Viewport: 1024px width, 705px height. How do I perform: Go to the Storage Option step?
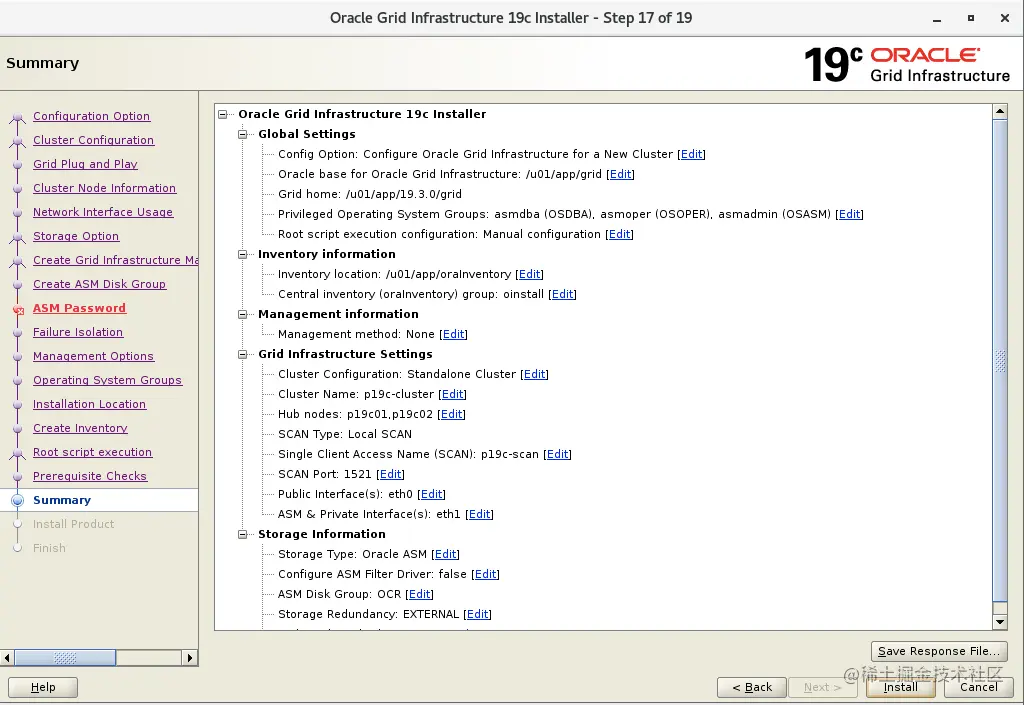pyautogui.click(x=76, y=236)
